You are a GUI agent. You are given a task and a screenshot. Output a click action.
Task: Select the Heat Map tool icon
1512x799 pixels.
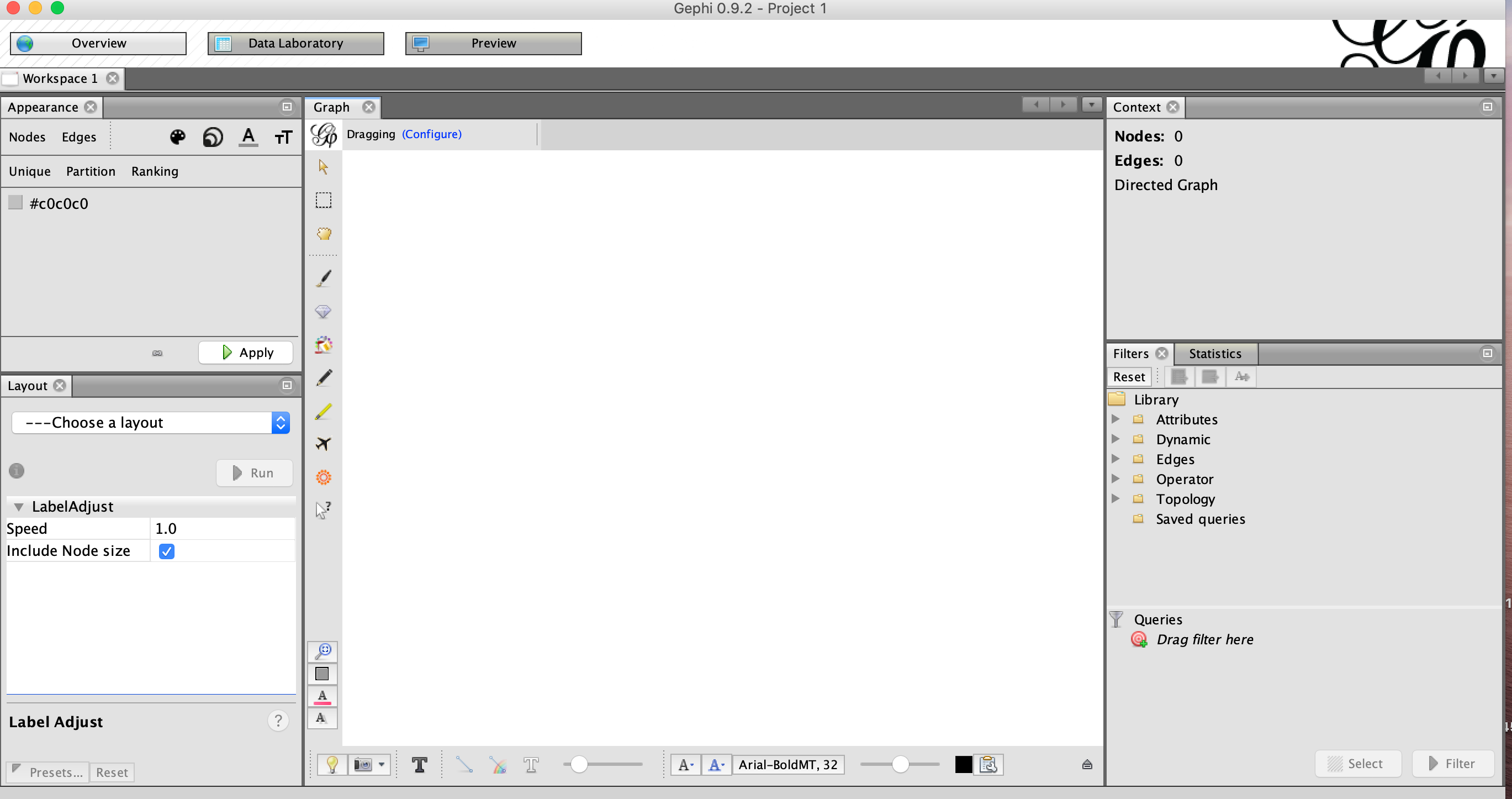click(x=324, y=477)
